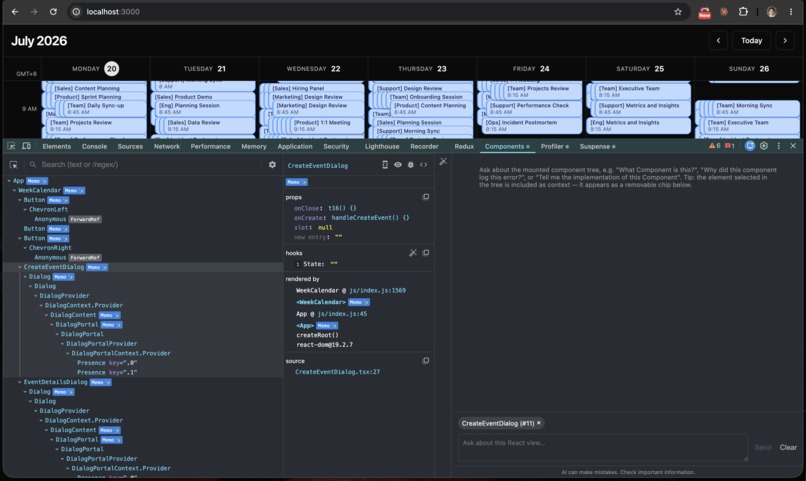The width and height of the screenshot is (806, 481).
Task: Collapse the CreateEventDialog tree node
Action: pyautogui.click(x=20, y=267)
